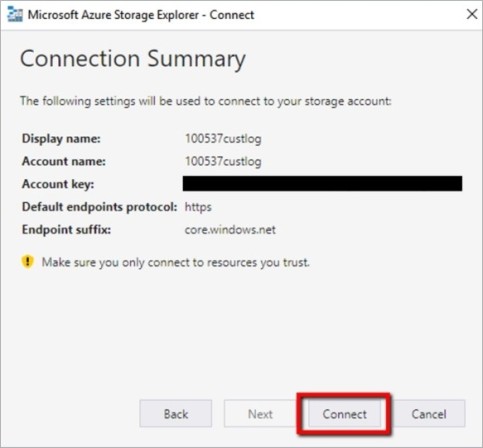This screenshot has height=448, width=483.
Task: Click the 'Account name:' label
Action: pos(64,161)
